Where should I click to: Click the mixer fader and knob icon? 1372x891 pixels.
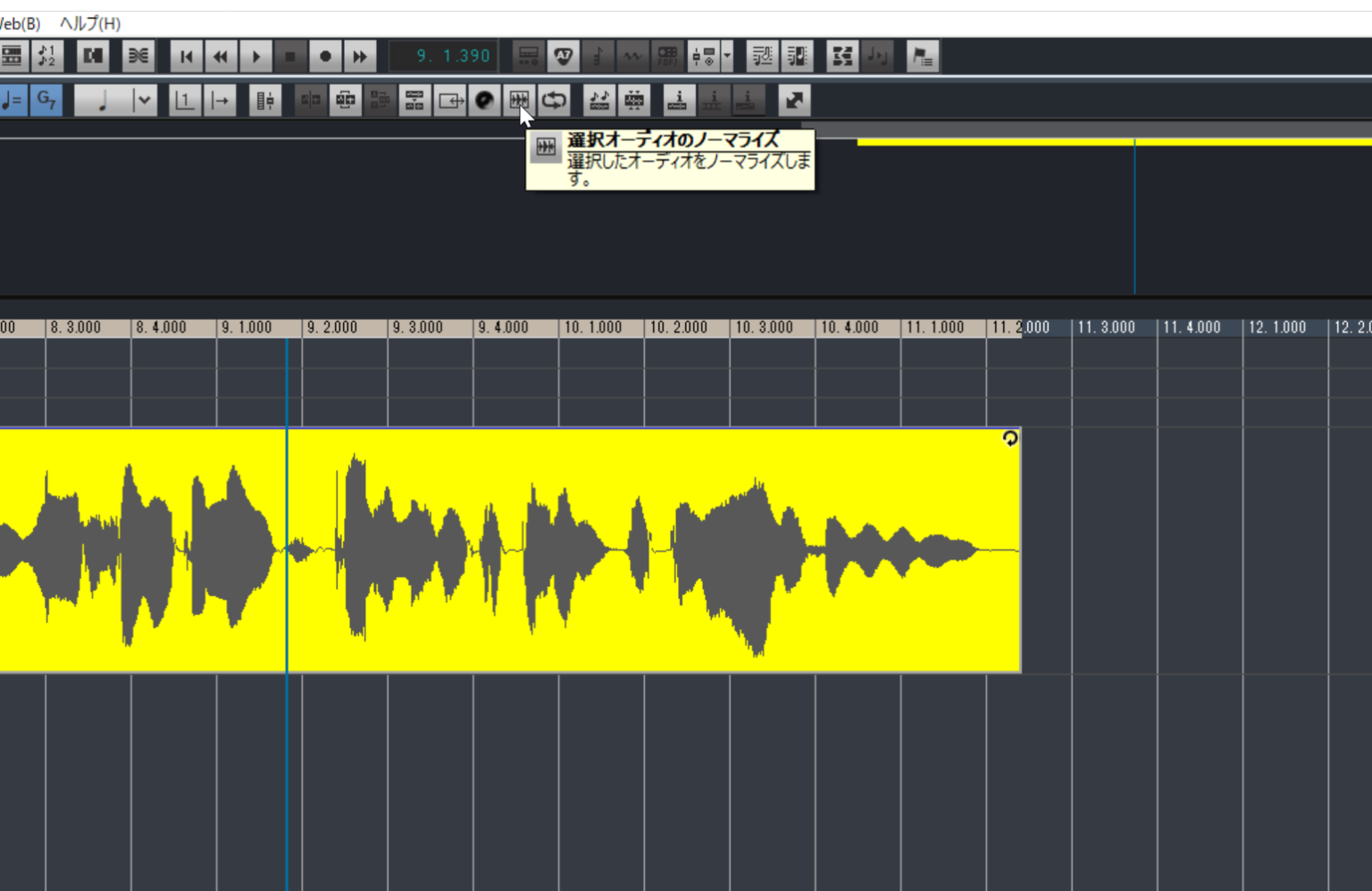[705, 56]
